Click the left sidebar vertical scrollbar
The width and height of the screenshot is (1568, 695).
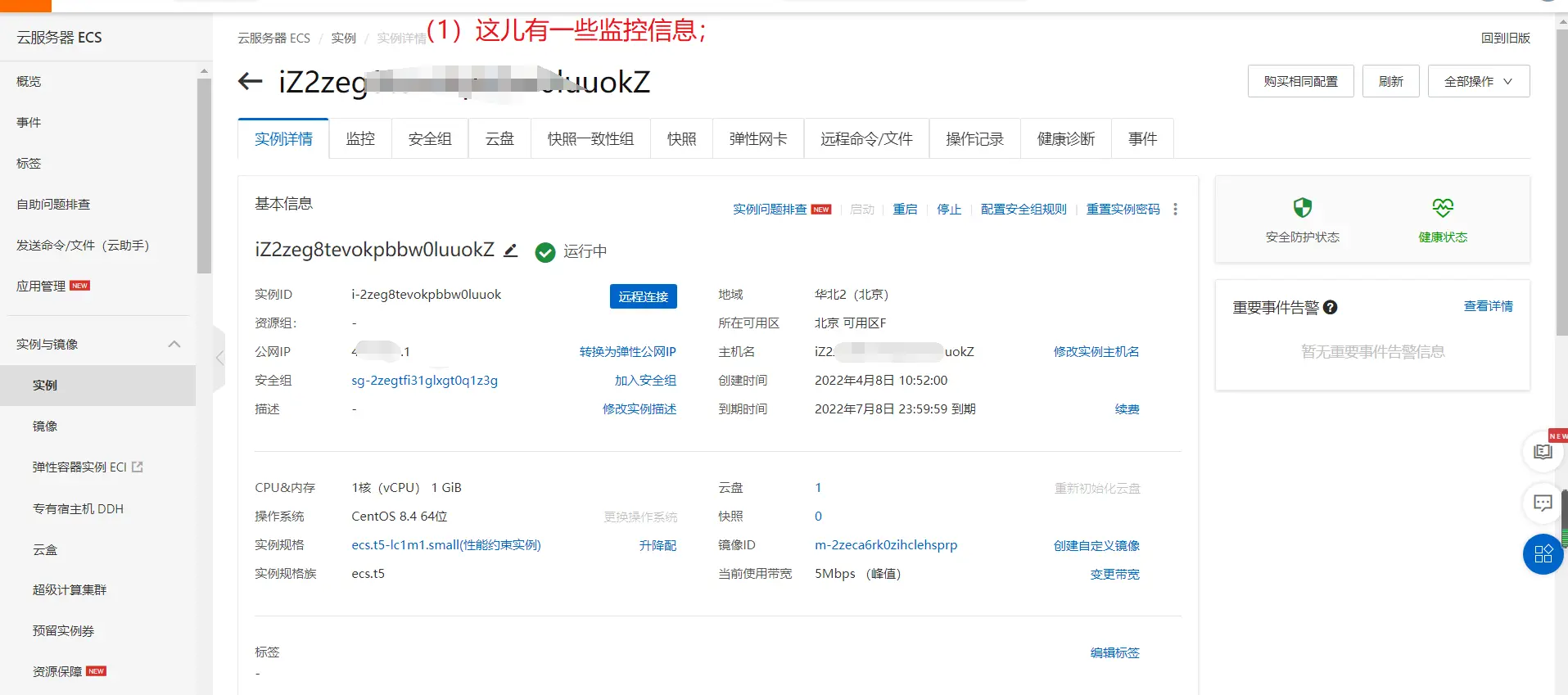coord(204,176)
